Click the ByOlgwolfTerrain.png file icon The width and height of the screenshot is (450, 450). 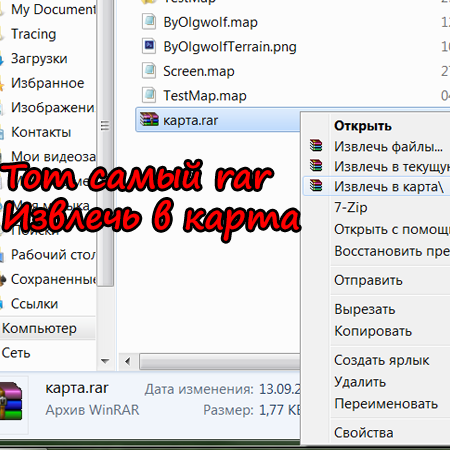tap(149, 46)
